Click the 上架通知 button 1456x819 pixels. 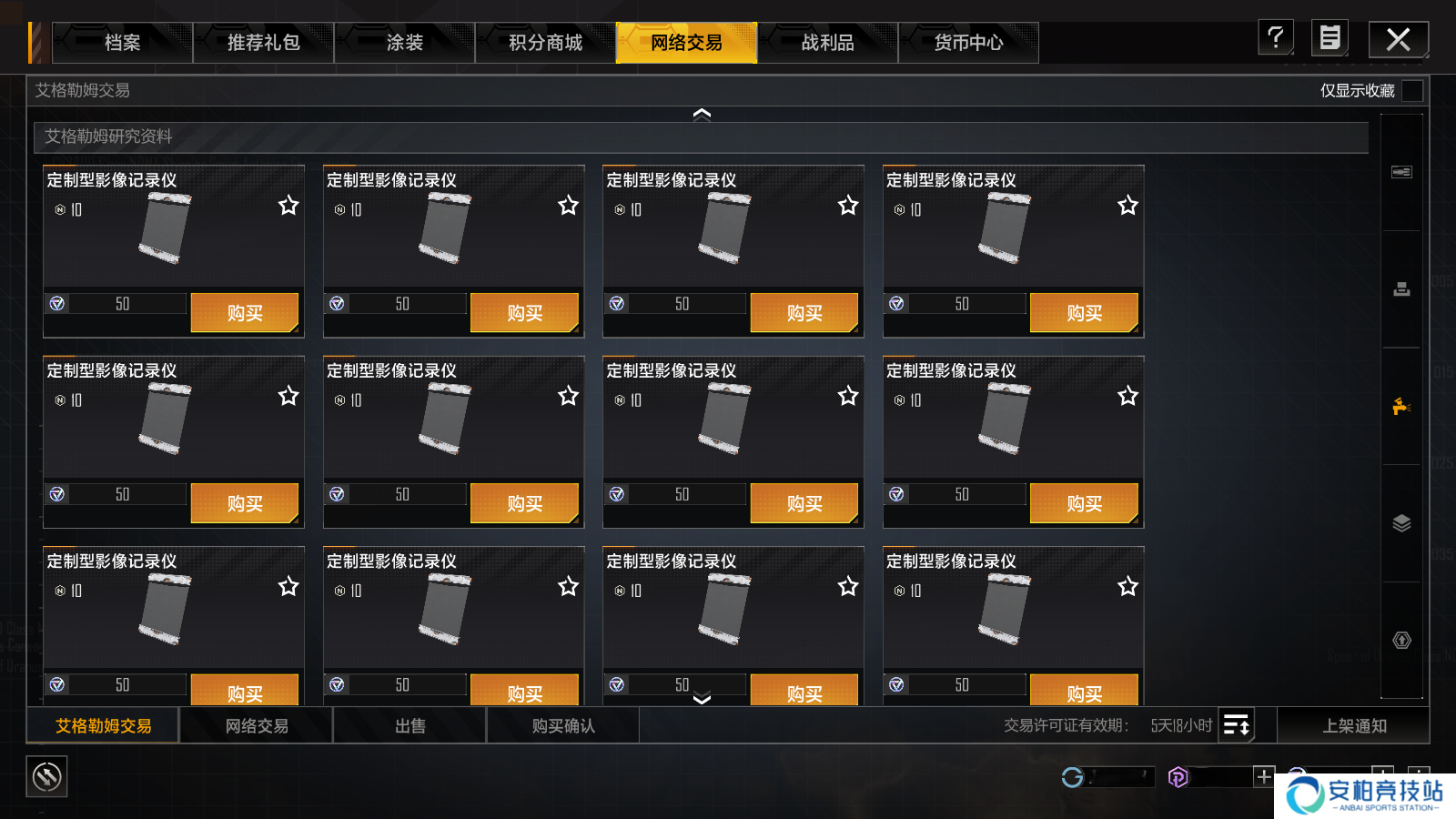pyautogui.click(x=1354, y=725)
